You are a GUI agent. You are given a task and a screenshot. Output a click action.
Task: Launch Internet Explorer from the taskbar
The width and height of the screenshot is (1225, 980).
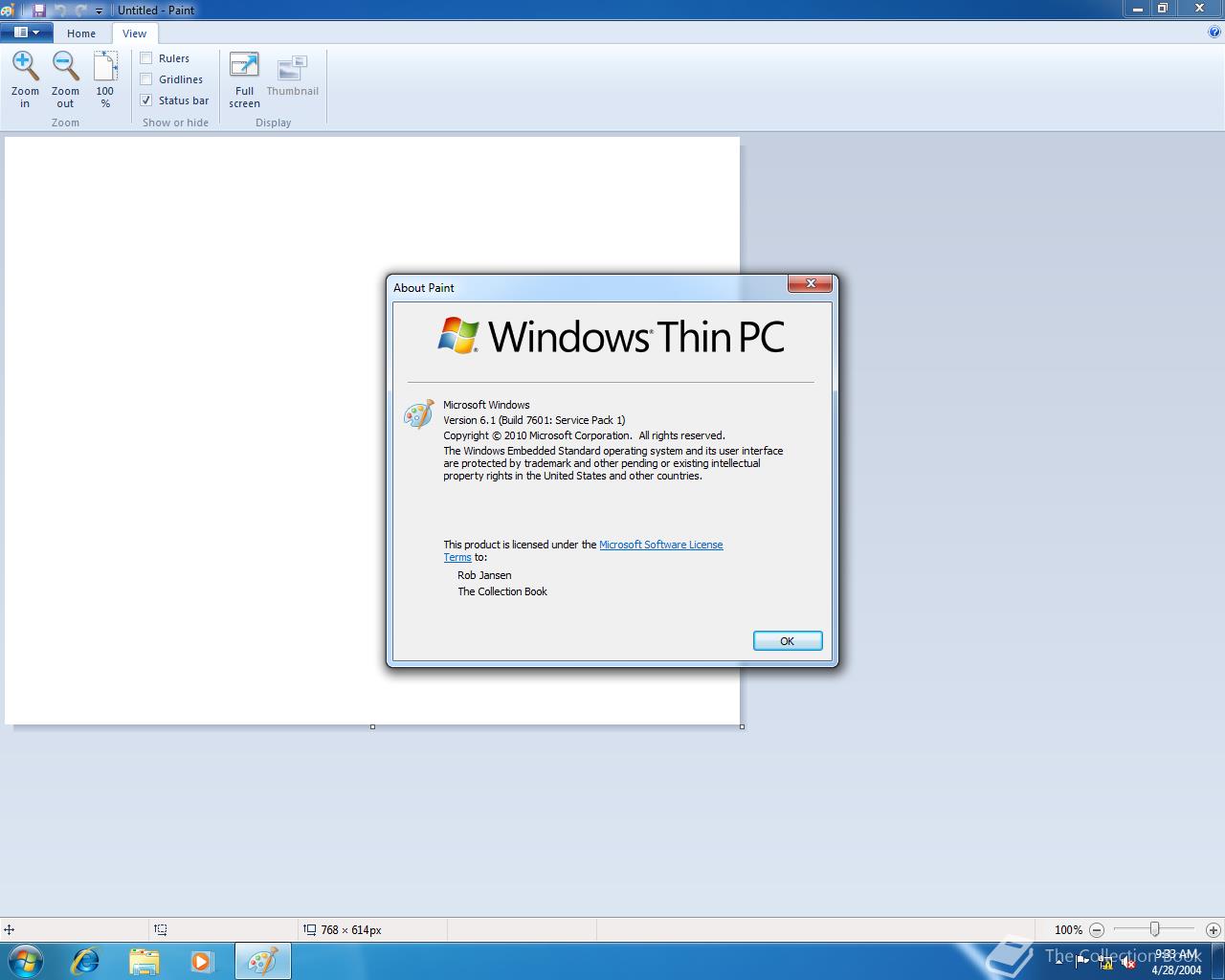click(x=85, y=961)
